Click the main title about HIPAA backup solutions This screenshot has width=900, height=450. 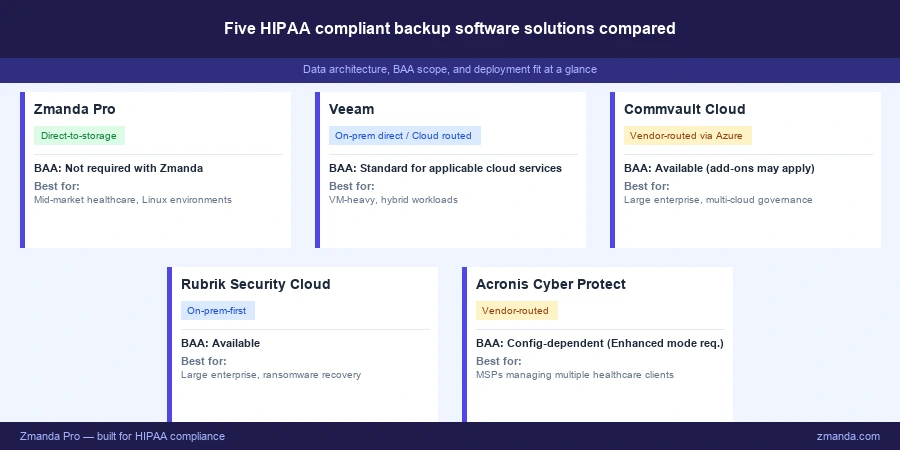(449, 29)
